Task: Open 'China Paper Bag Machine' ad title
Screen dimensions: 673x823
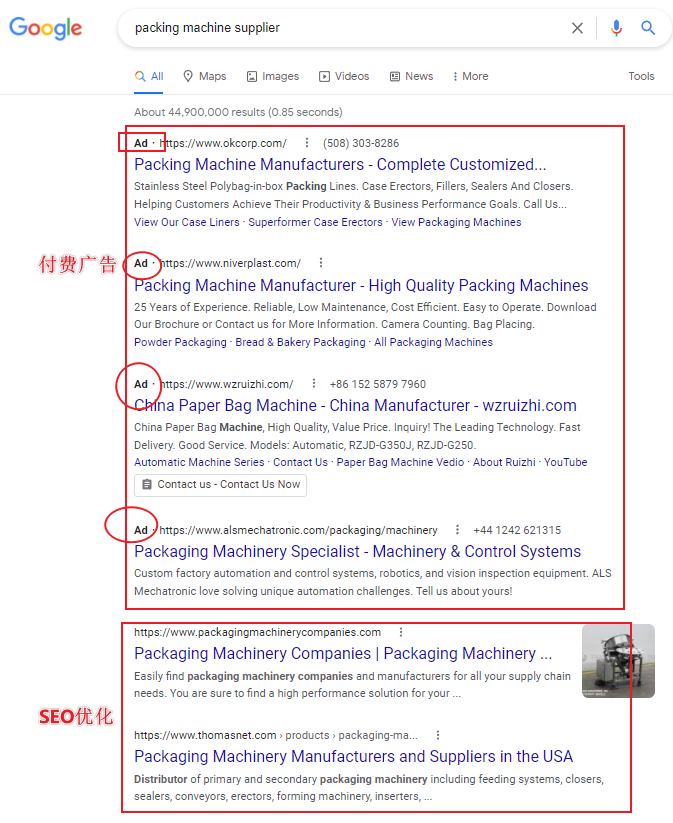Action: coord(355,405)
